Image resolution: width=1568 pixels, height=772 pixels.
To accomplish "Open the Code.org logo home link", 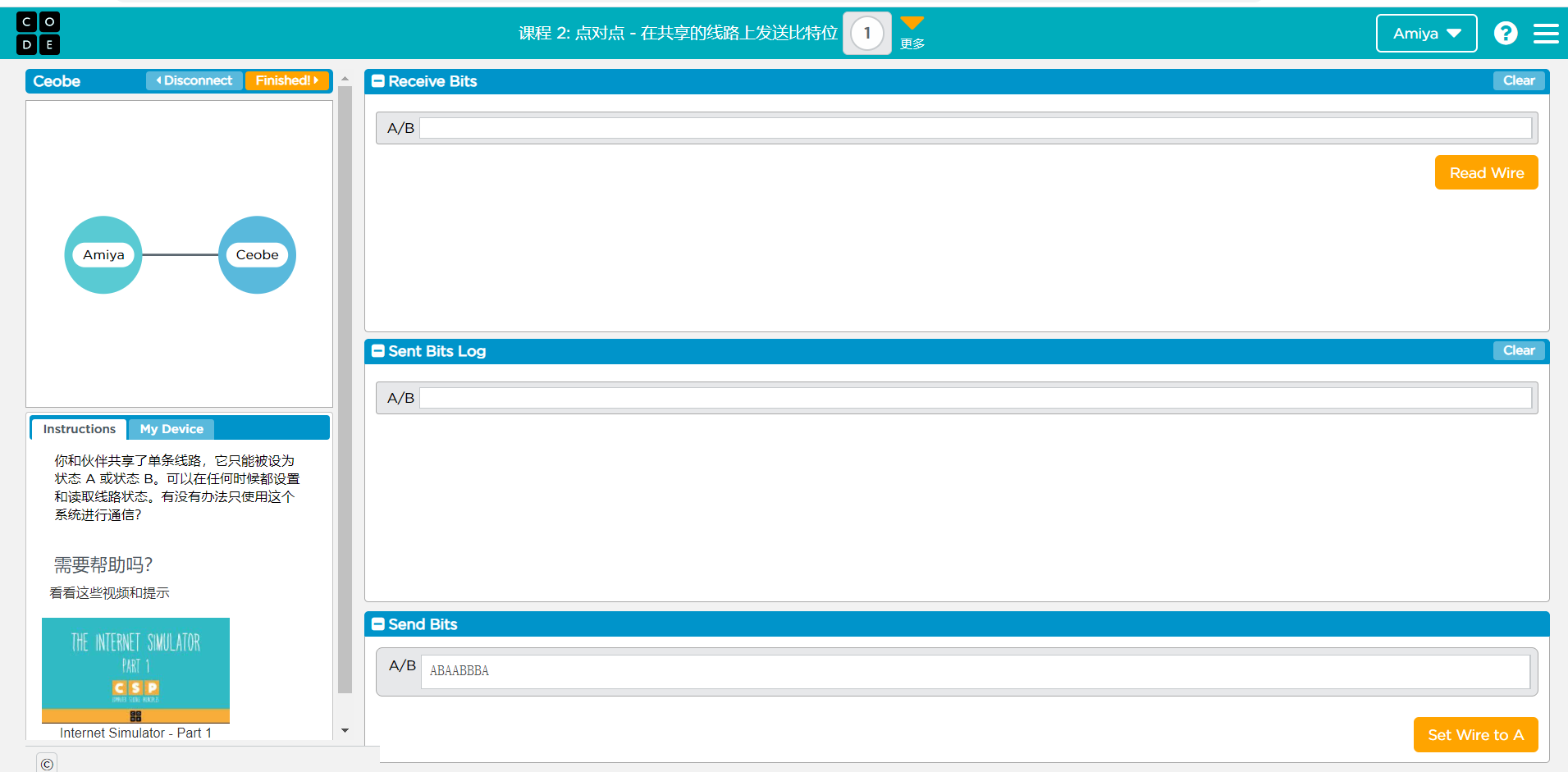I will (x=38, y=33).
